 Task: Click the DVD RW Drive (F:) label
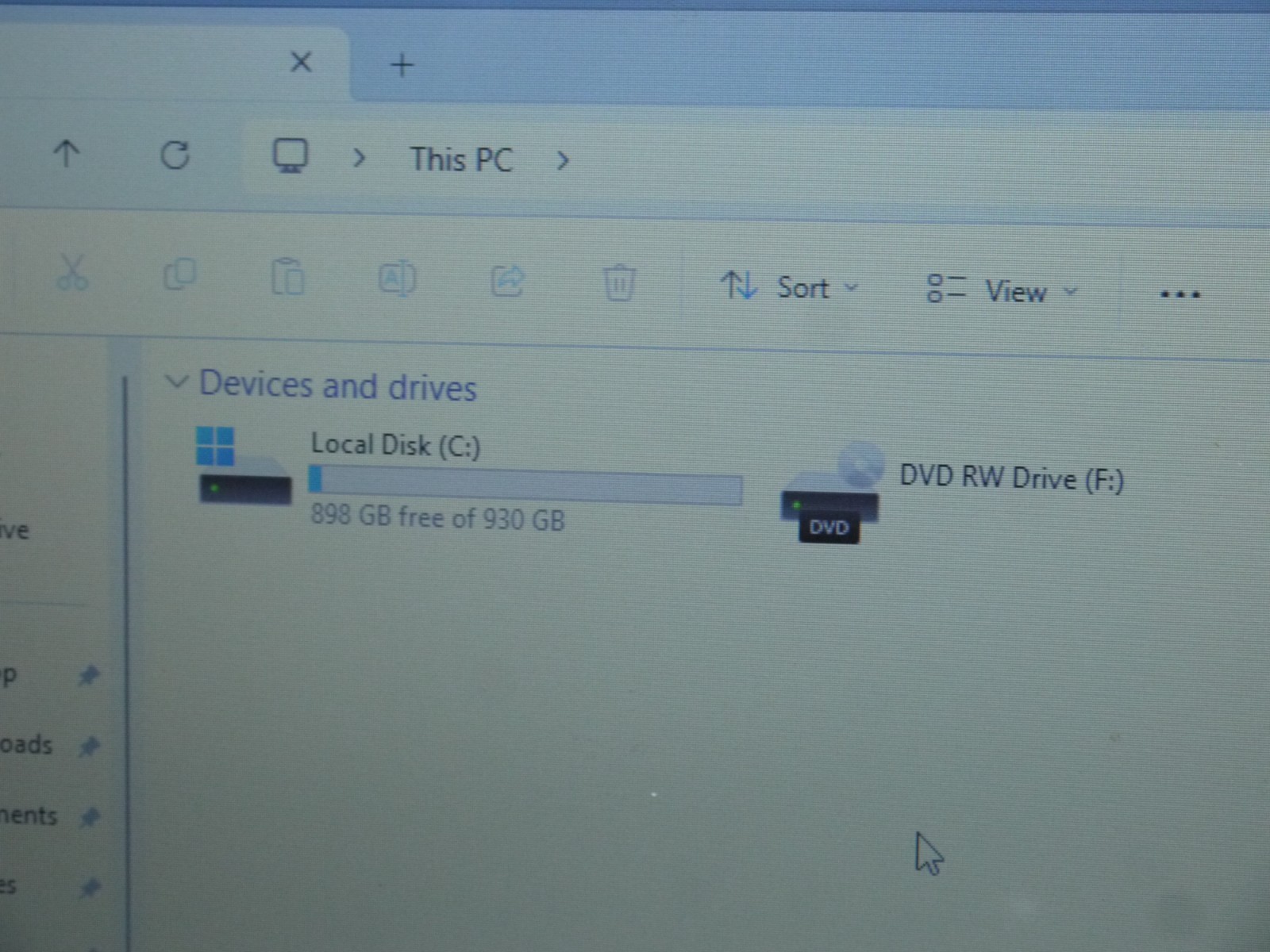point(1011,478)
